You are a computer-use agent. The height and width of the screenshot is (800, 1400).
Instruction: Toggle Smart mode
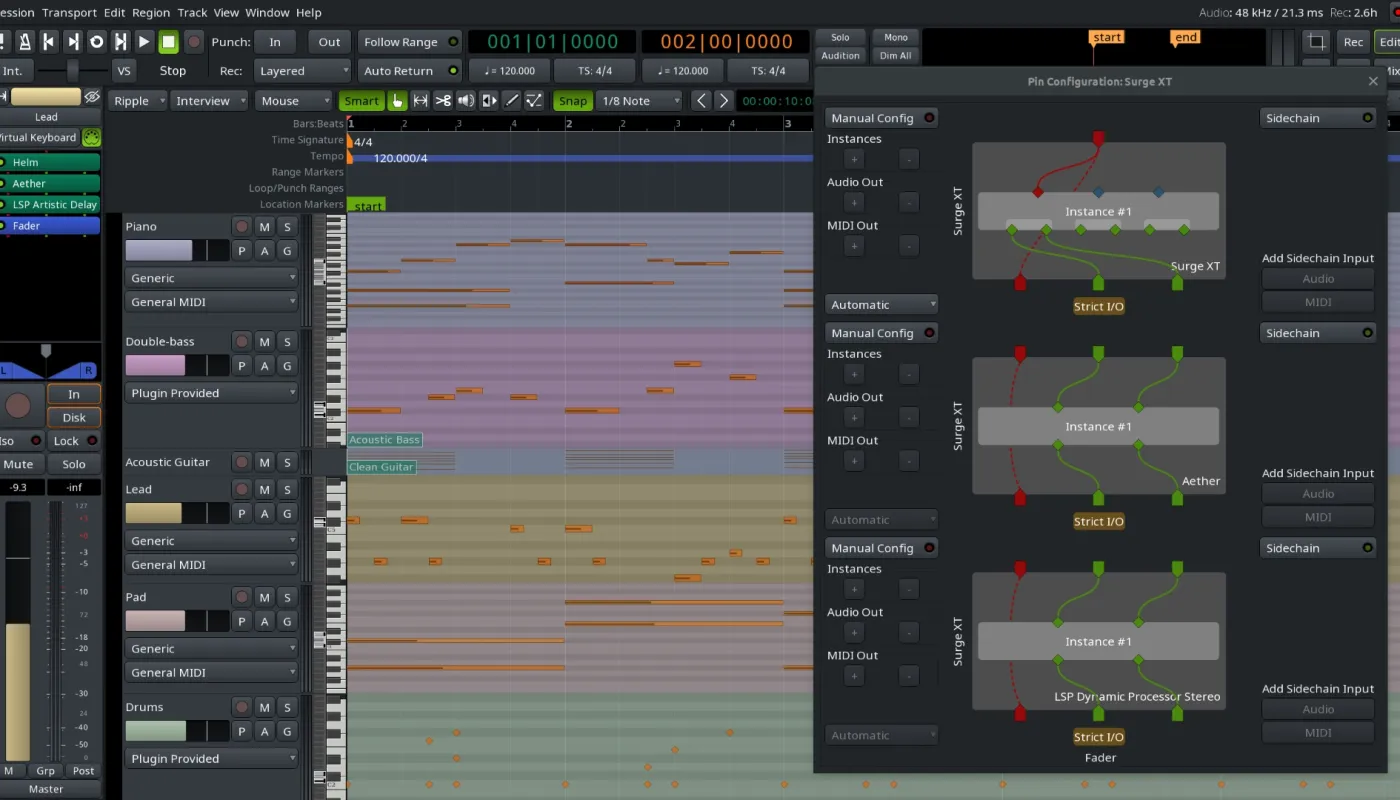[x=361, y=101]
